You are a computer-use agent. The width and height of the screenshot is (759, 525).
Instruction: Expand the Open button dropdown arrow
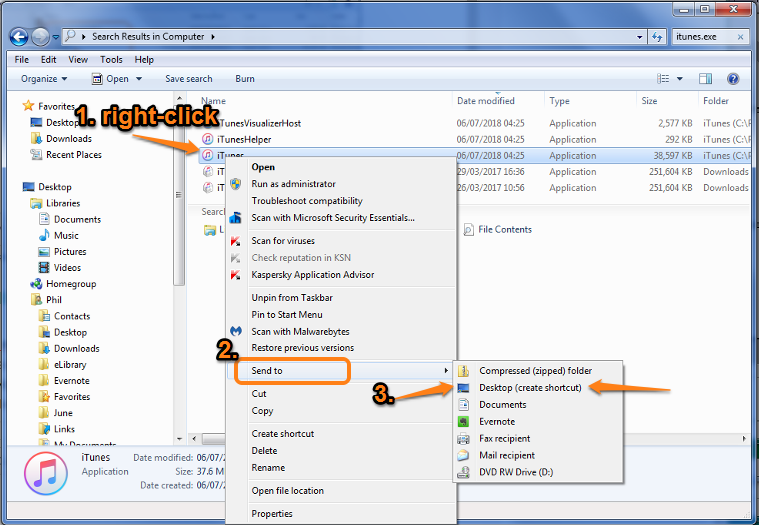coord(139,79)
